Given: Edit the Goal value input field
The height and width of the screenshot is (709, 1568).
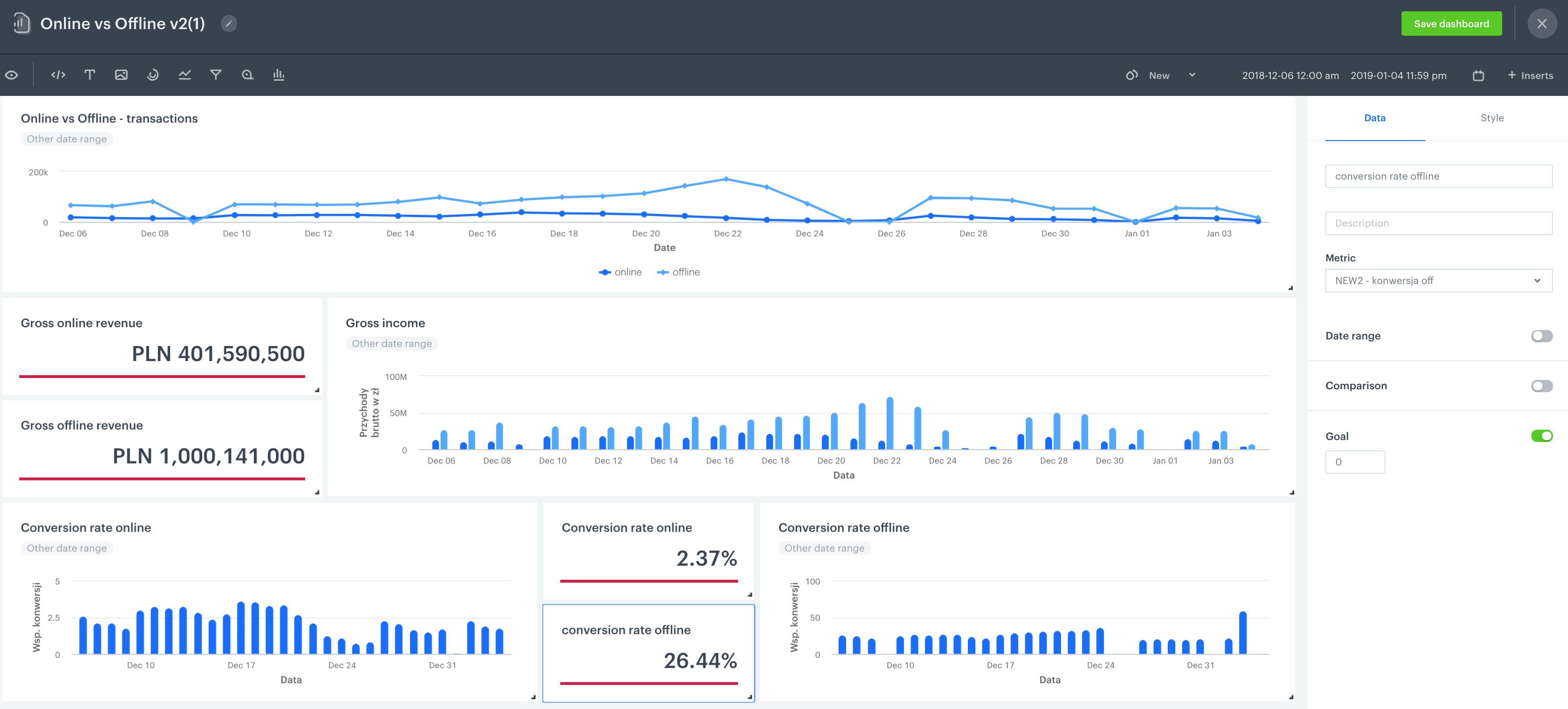Looking at the screenshot, I should click(1355, 462).
